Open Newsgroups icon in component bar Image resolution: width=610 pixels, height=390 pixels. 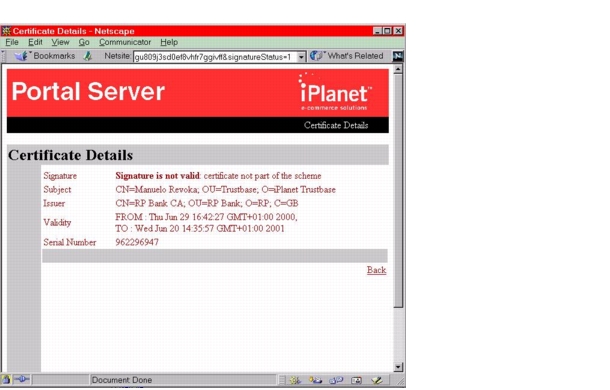(336, 380)
